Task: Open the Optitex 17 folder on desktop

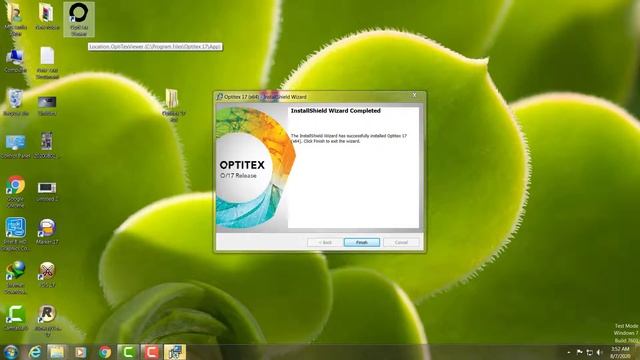Action: [173, 105]
